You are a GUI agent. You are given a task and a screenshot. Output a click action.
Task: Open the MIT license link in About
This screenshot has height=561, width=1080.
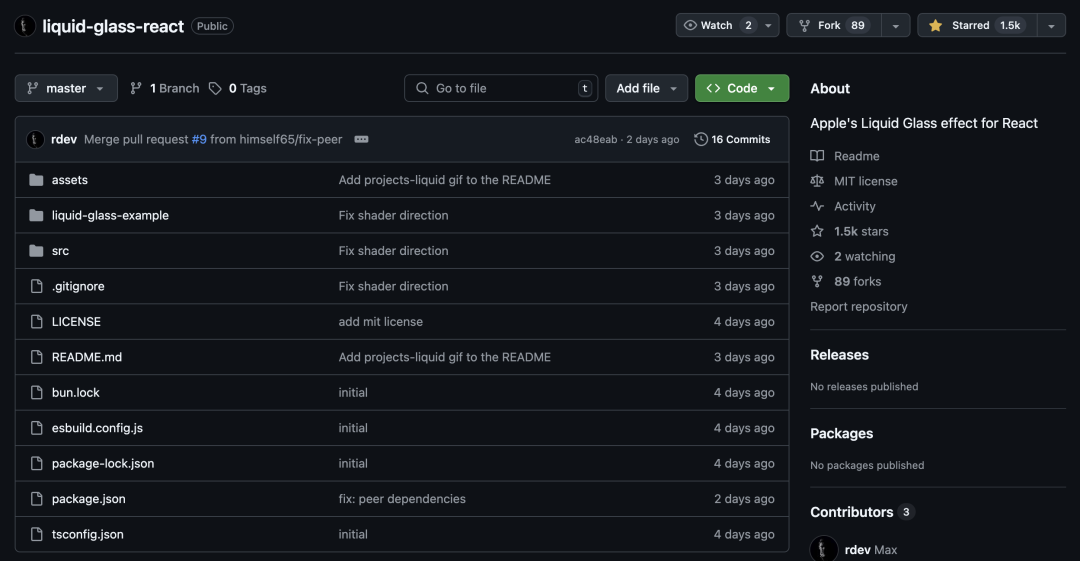866,181
